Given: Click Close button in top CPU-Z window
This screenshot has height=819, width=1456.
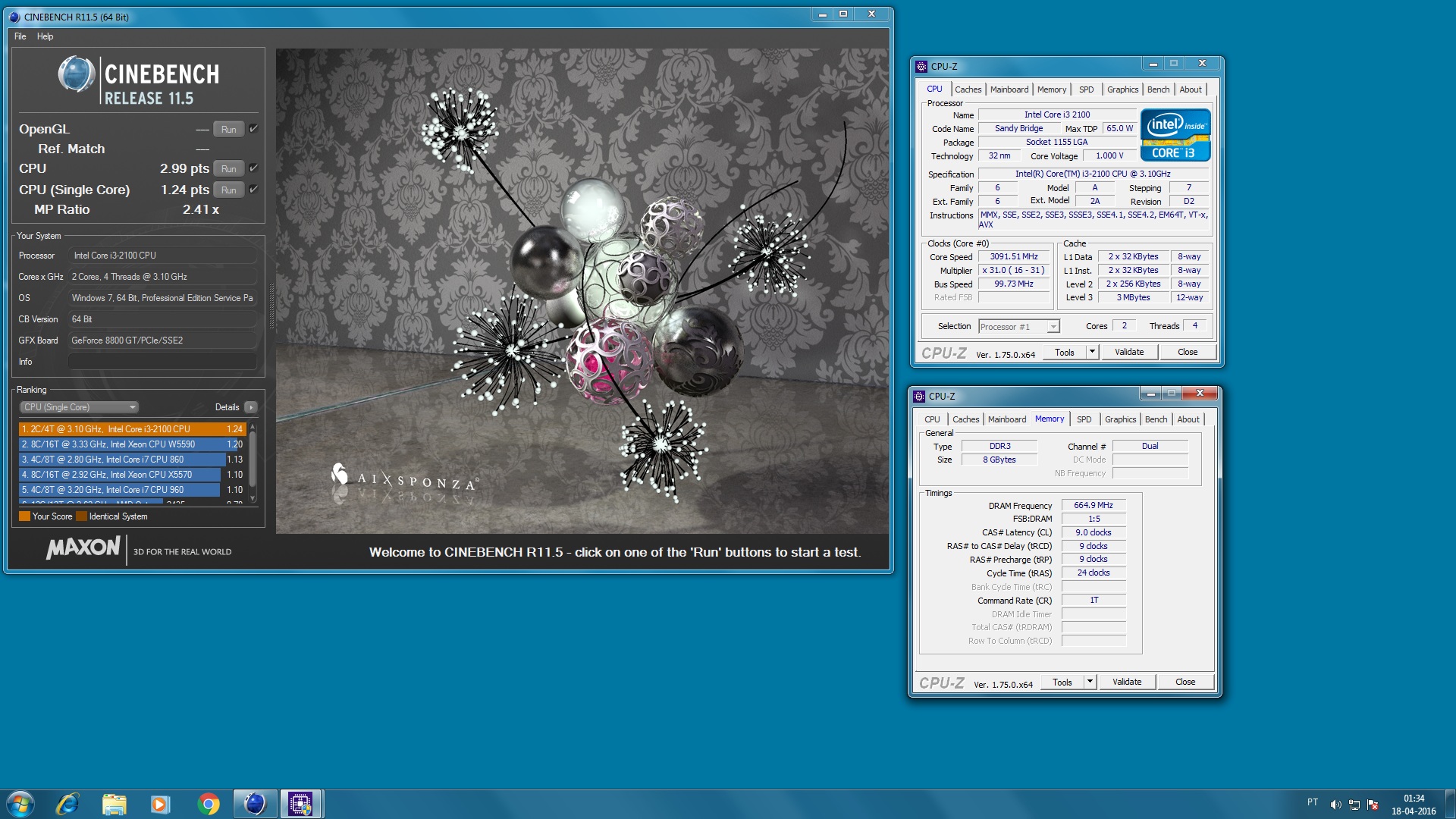Looking at the screenshot, I should [1188, 352].
